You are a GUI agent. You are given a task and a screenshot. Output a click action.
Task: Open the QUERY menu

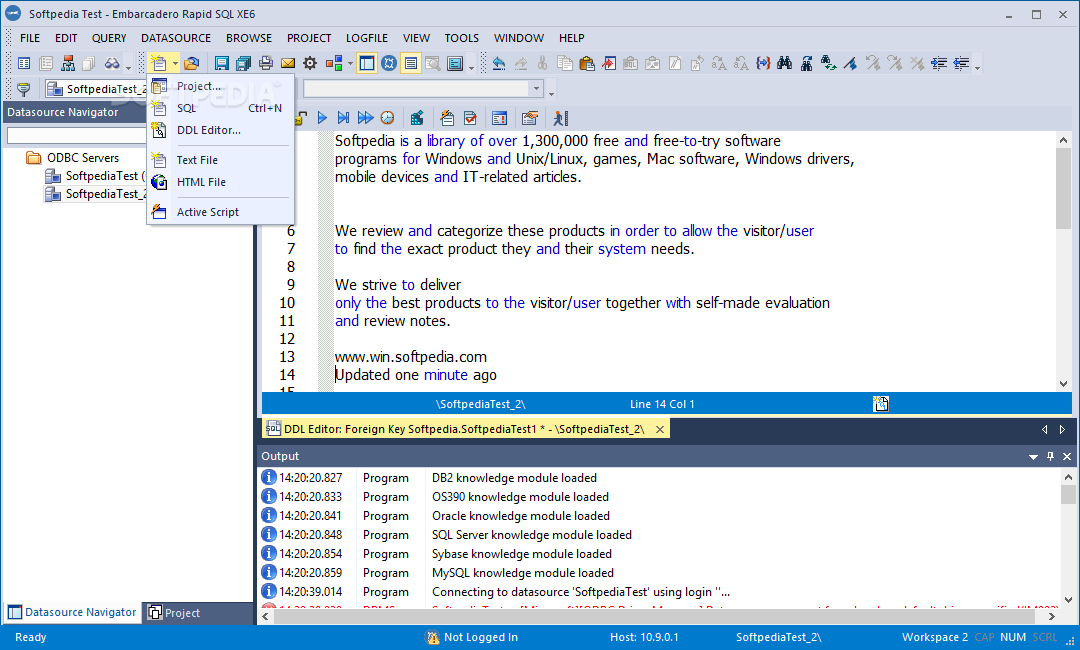coord(109,38)
